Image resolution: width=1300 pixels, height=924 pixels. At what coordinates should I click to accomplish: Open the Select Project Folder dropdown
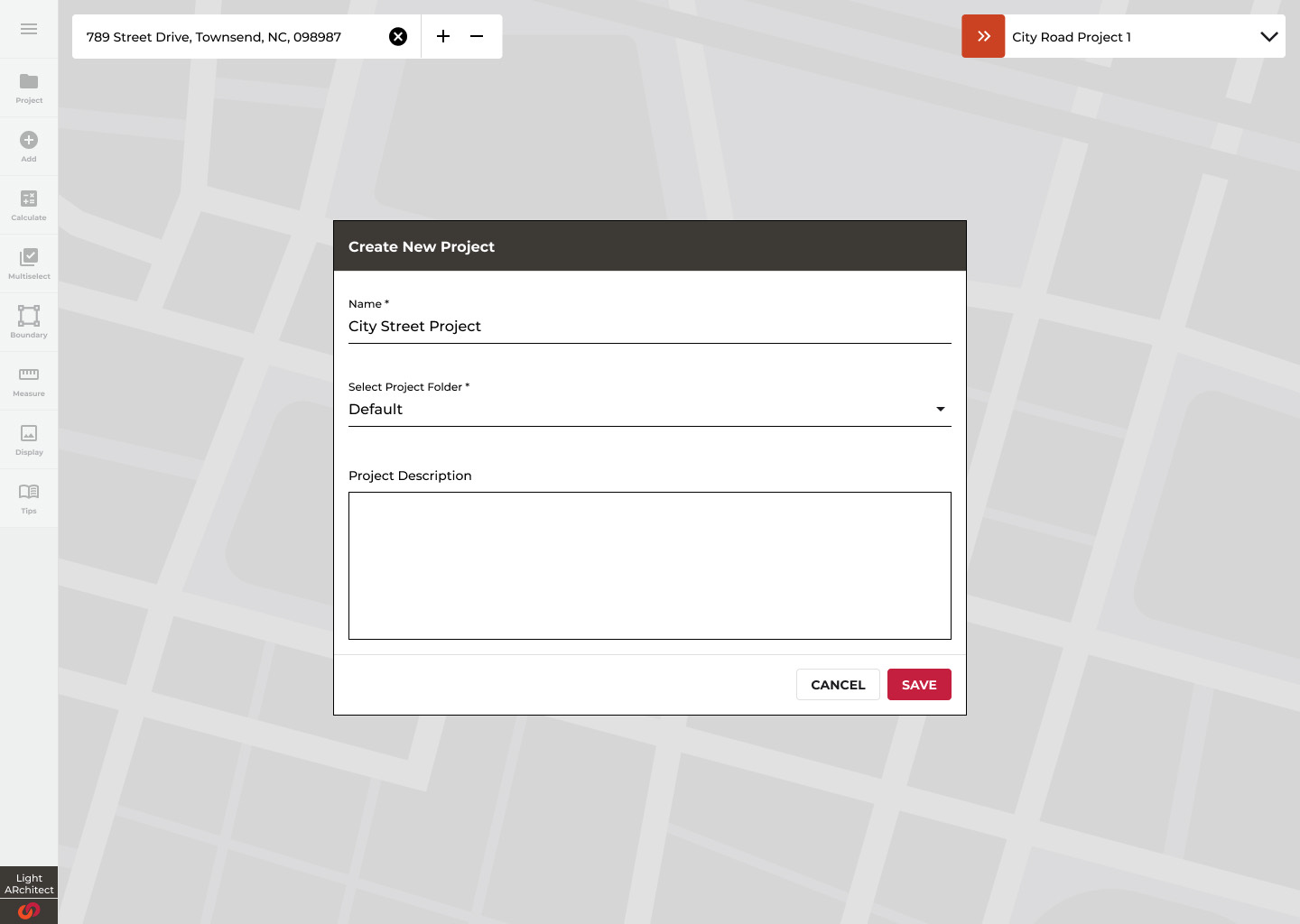[650, 410]
